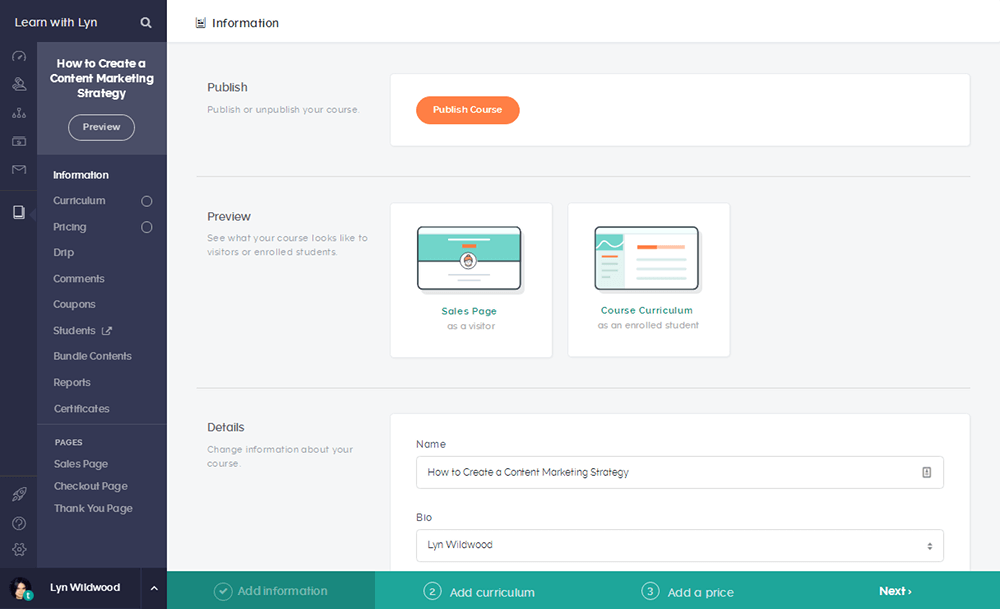1000x609 pixels.
Task: Click the step 3 circle icon
Action: click(x=650, y=591)
